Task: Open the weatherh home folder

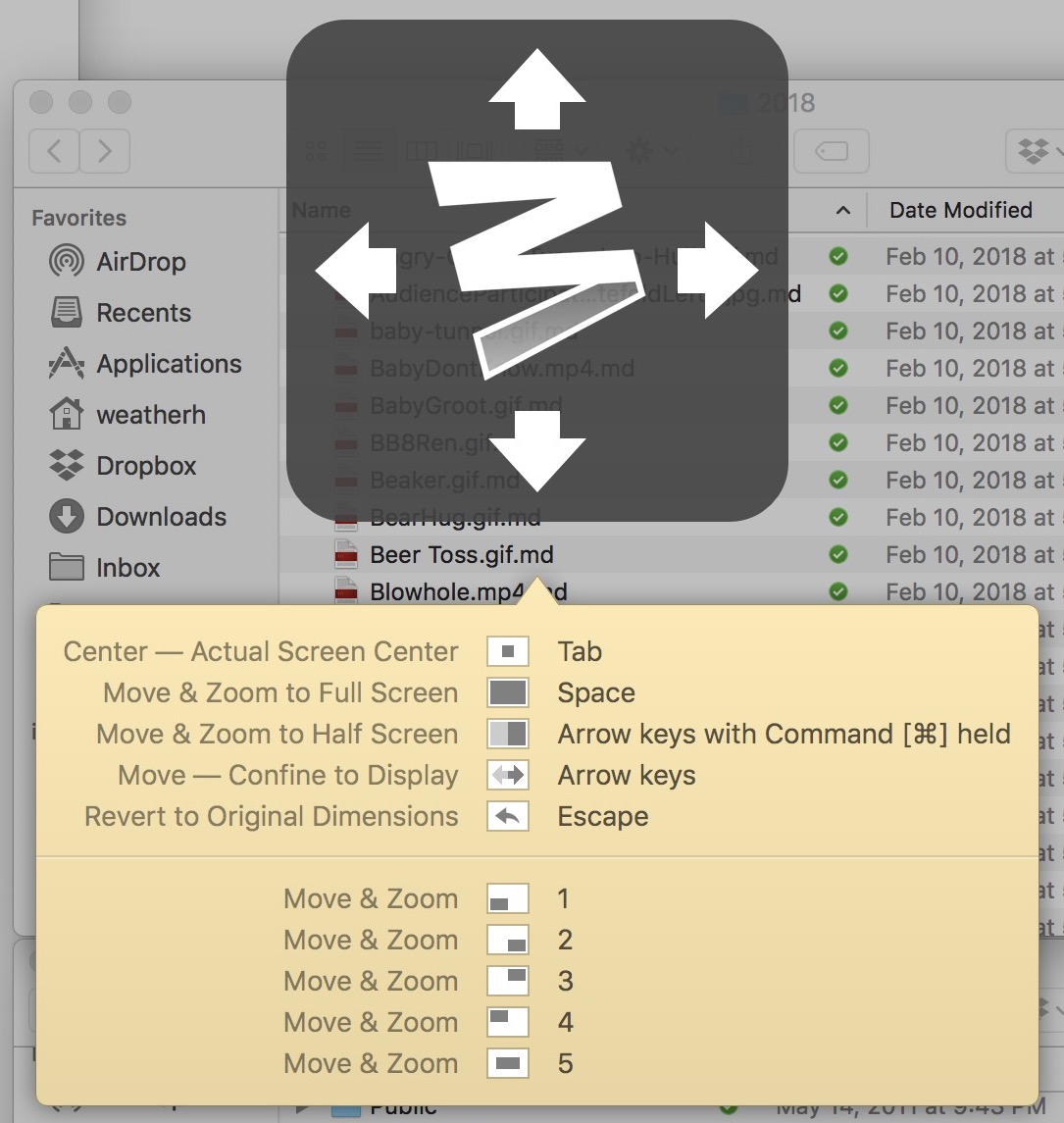Action: (x=127, y=415)
